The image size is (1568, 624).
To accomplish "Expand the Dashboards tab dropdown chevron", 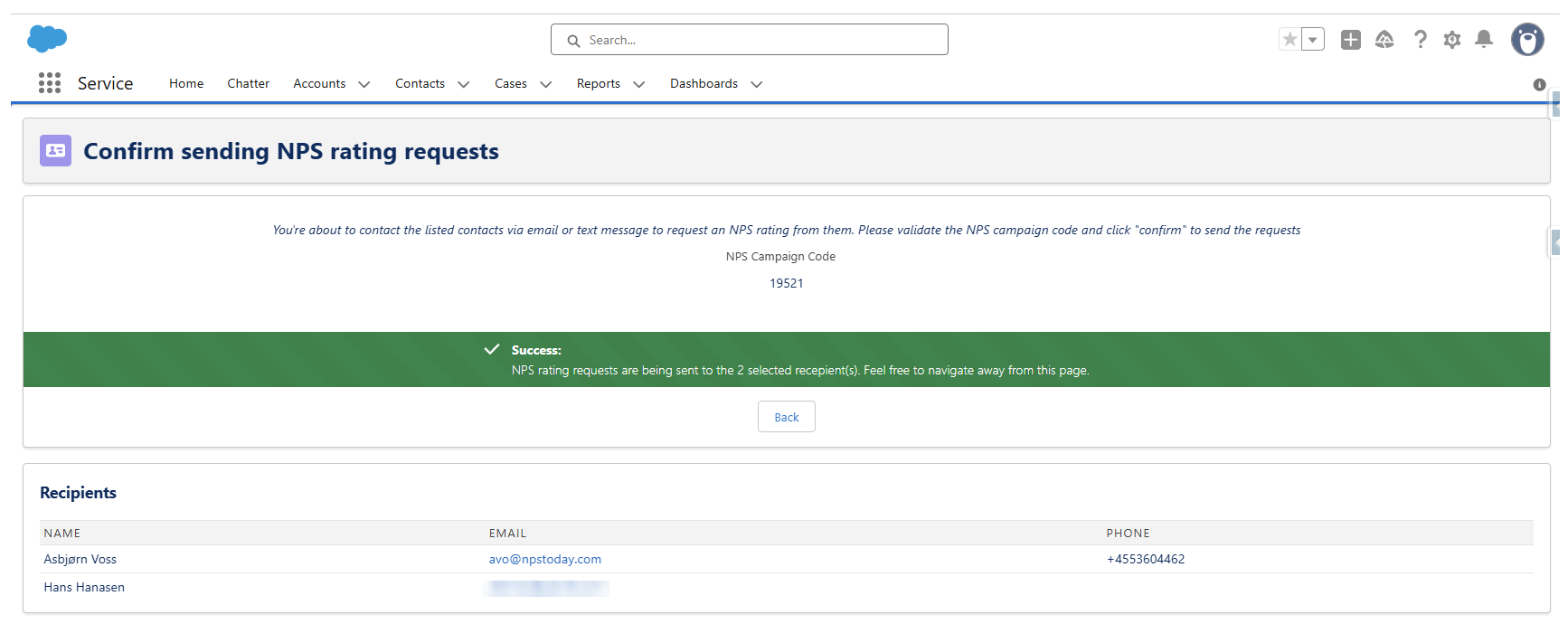I will point(757,84).
